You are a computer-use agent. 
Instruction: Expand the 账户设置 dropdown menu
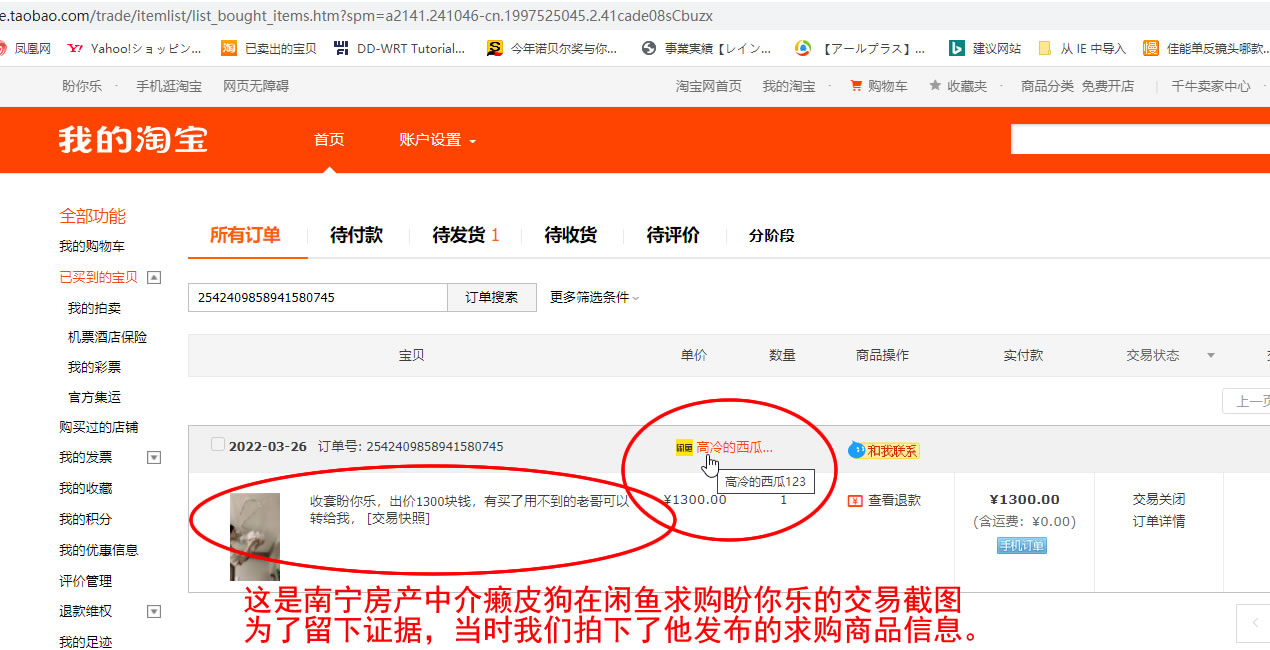(437, 139)
